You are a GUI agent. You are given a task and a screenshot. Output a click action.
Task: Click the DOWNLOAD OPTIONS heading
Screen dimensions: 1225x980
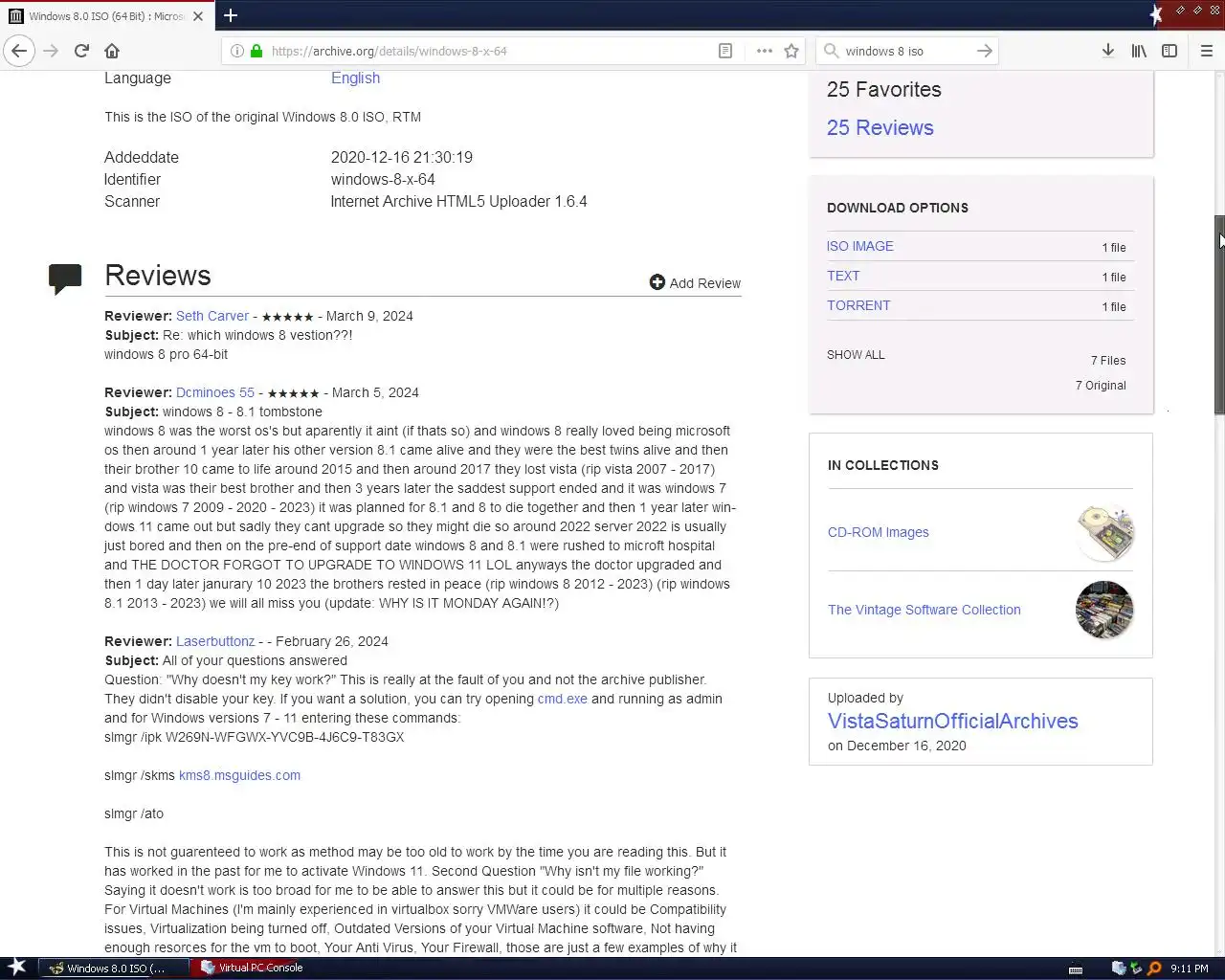[897, 208]
